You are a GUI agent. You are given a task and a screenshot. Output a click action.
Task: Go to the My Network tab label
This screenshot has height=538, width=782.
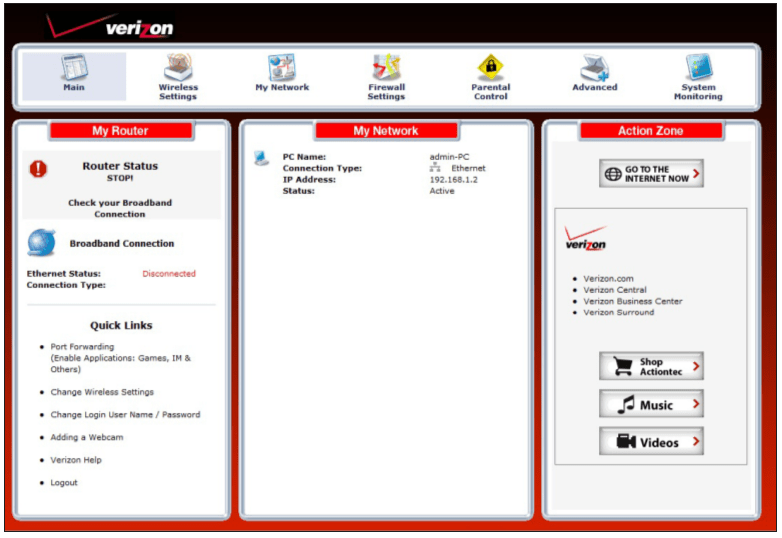[282, 87]
